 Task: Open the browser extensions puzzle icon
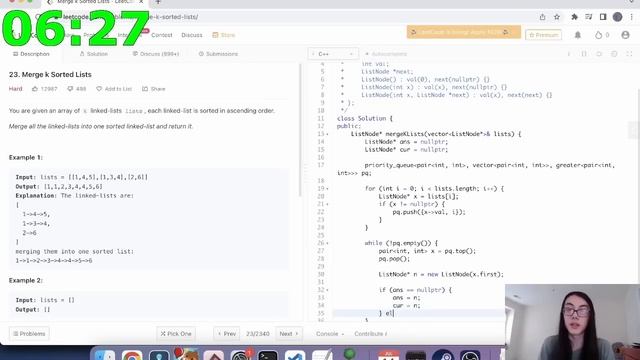574,17
